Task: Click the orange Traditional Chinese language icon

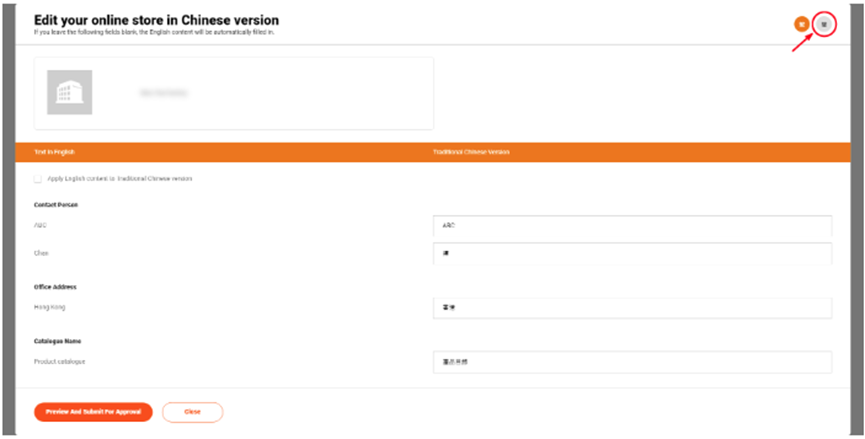Action: click(x=800, y=24)
